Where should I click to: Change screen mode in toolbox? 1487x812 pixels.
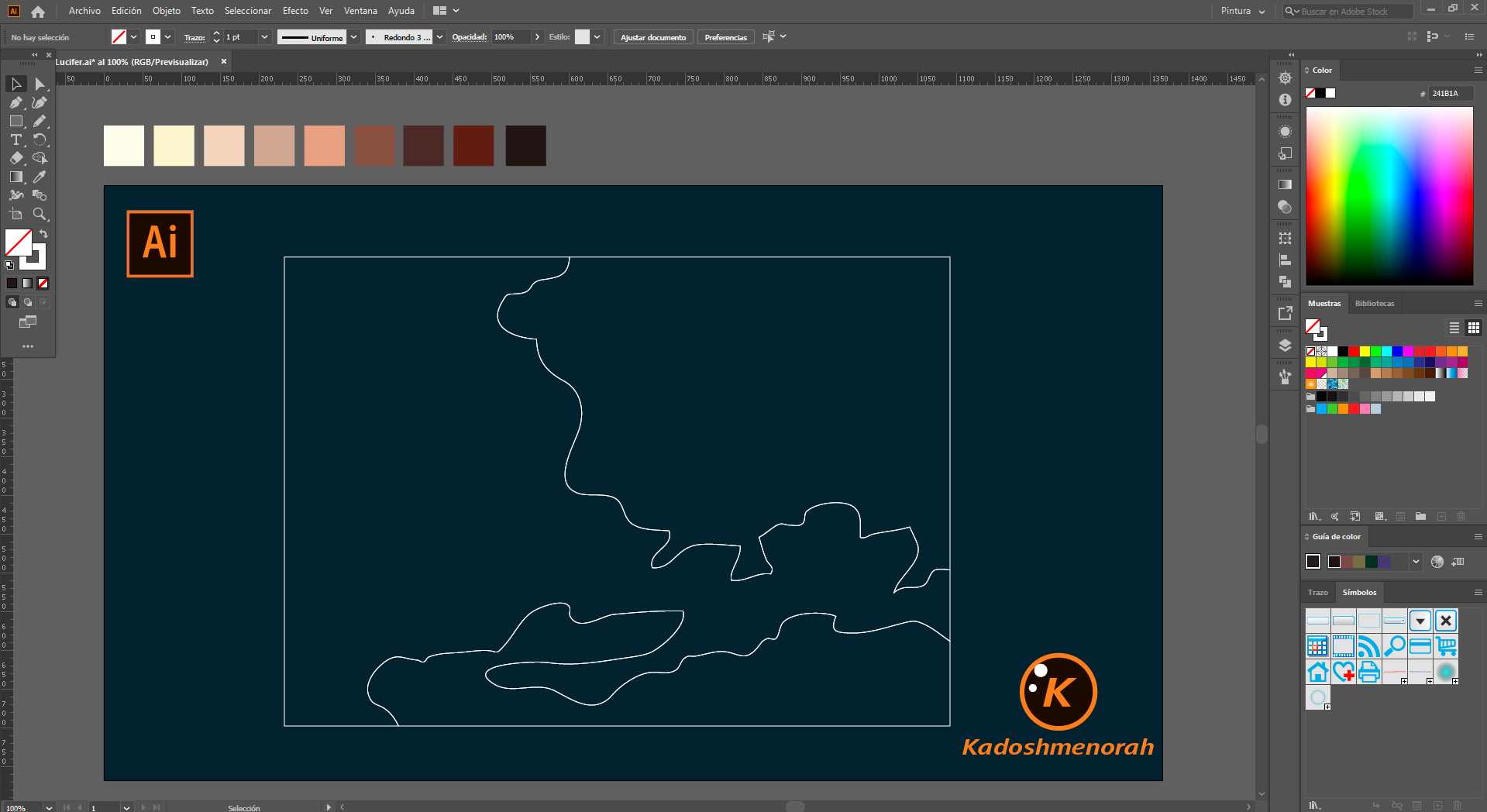[28, 322]
